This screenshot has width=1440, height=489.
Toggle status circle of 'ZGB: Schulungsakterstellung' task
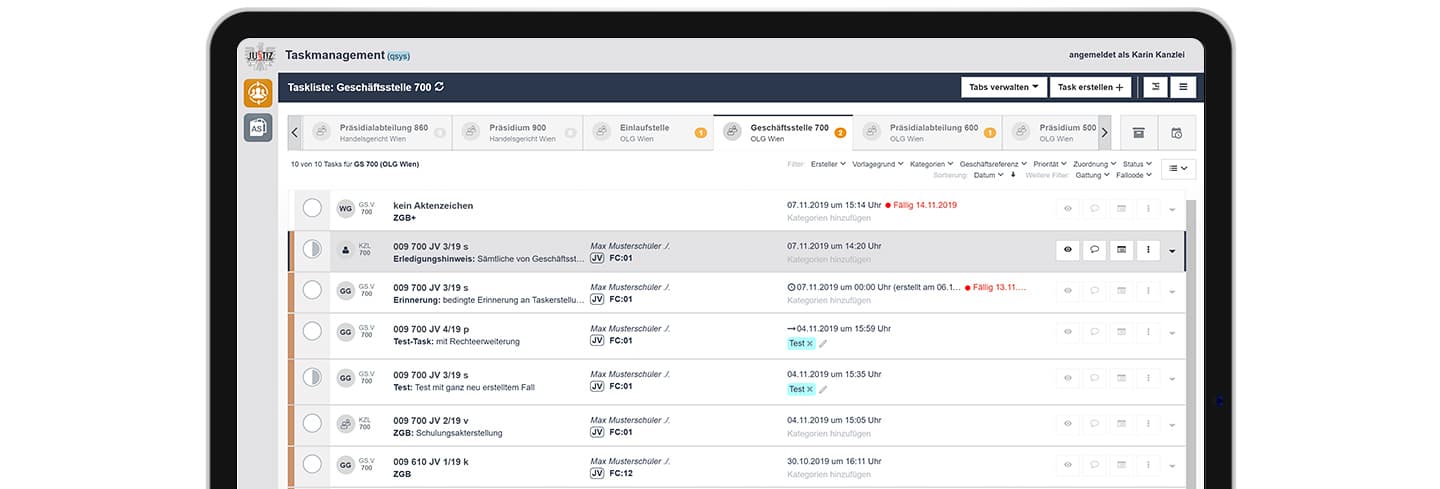coord(312,422)
